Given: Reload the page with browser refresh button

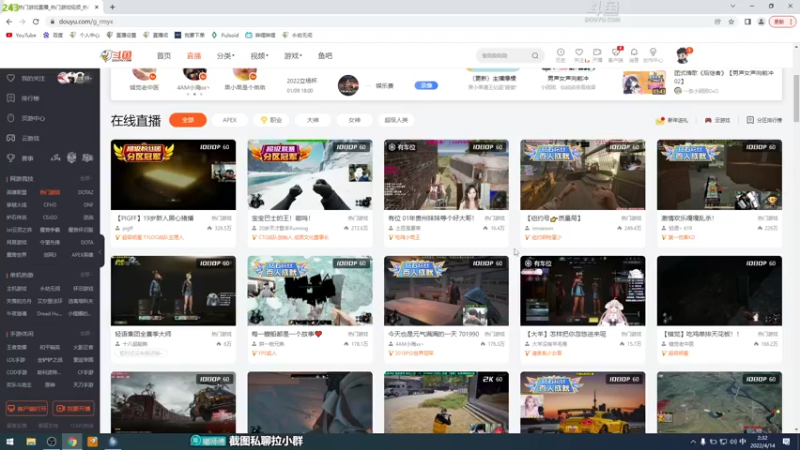Looking at the screenshot, I should click(x=36, y=21).
